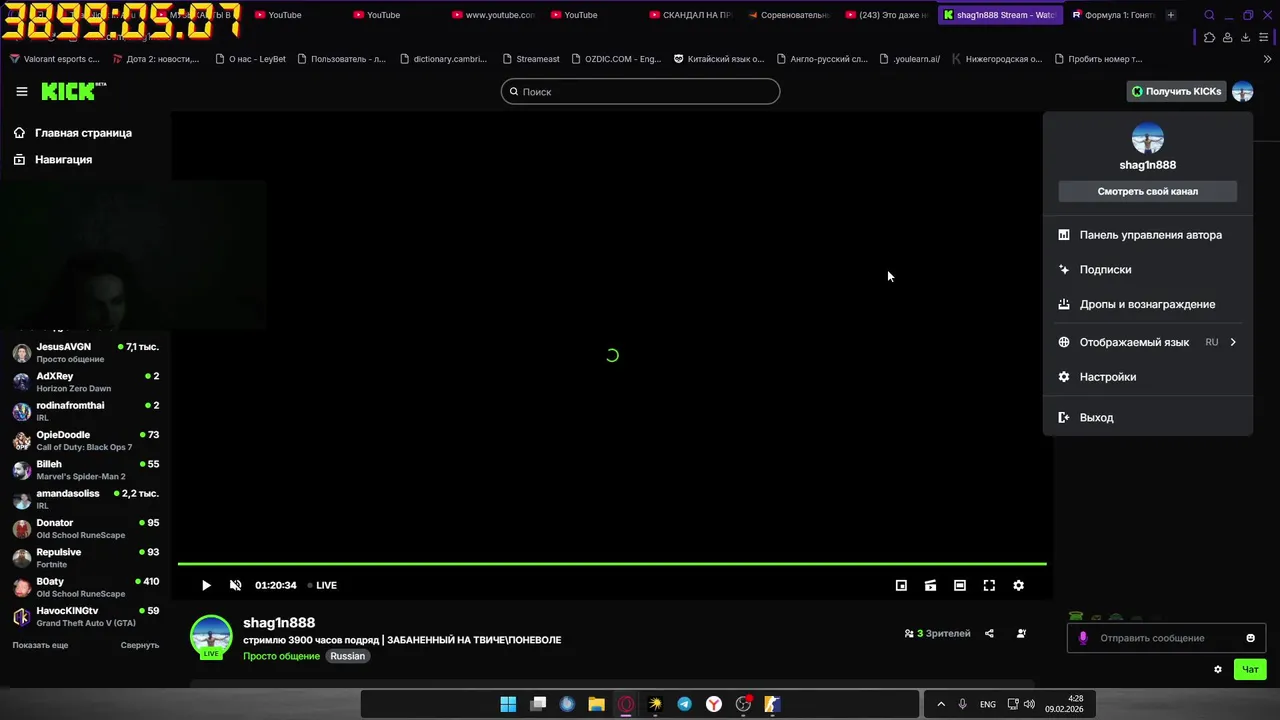The width and height of the screenshot is (1280, 720).
Task: Open video player settings gear
Action: coord(1018,585)
